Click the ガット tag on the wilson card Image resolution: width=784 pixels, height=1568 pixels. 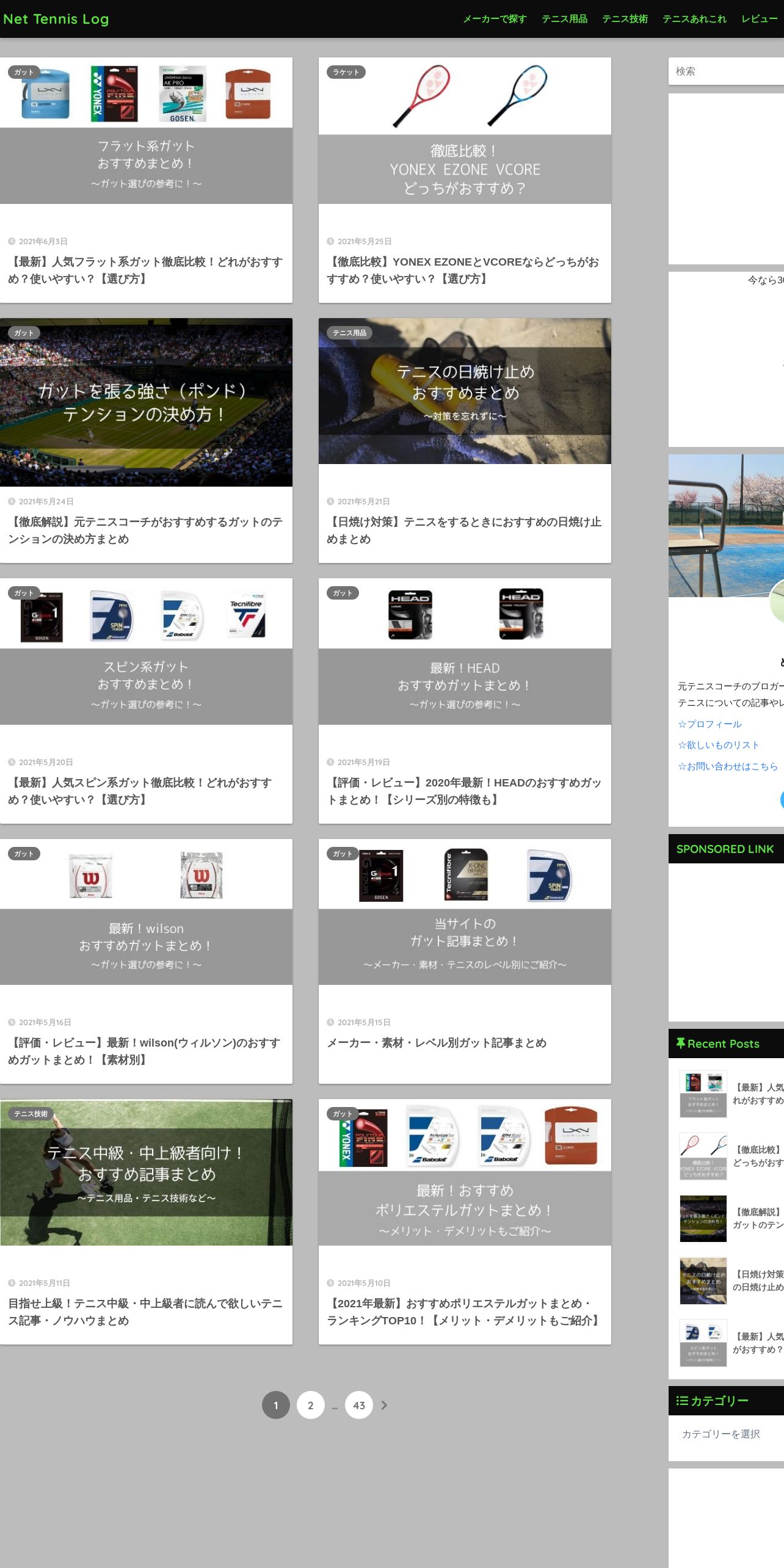click(24, 854)
